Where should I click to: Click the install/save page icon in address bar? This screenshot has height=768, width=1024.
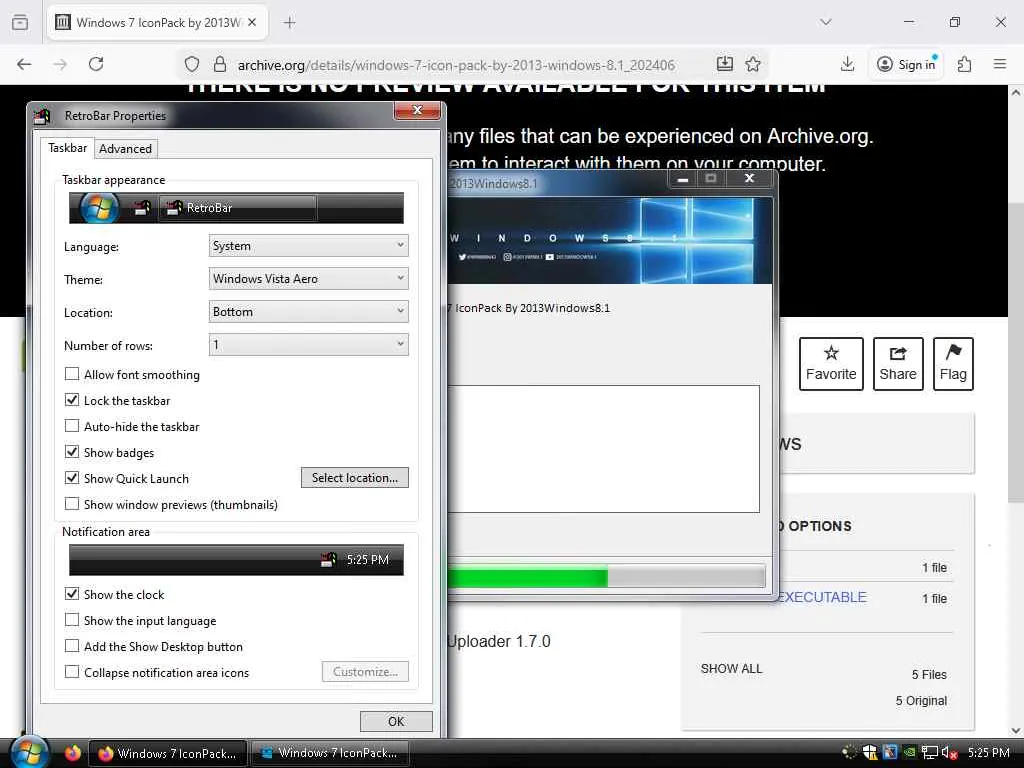click(725, 64)
